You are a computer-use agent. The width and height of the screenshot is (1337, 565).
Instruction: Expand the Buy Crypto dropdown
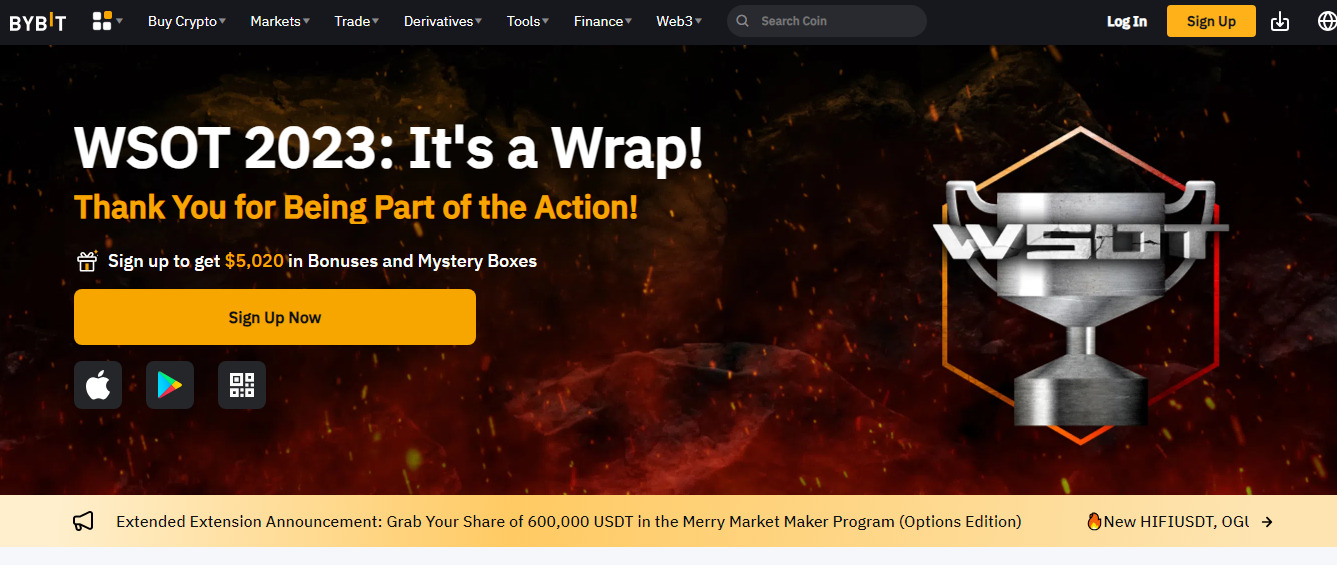coord(187,21)
